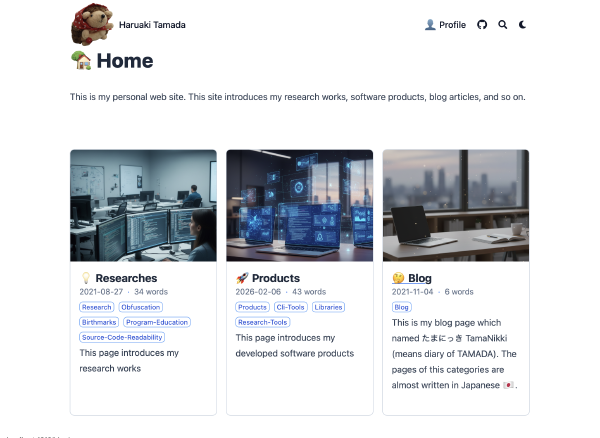Viewport: 600px width, 438px height.
Task: Select the Birthmarks tag
Action: coord(99,322)
